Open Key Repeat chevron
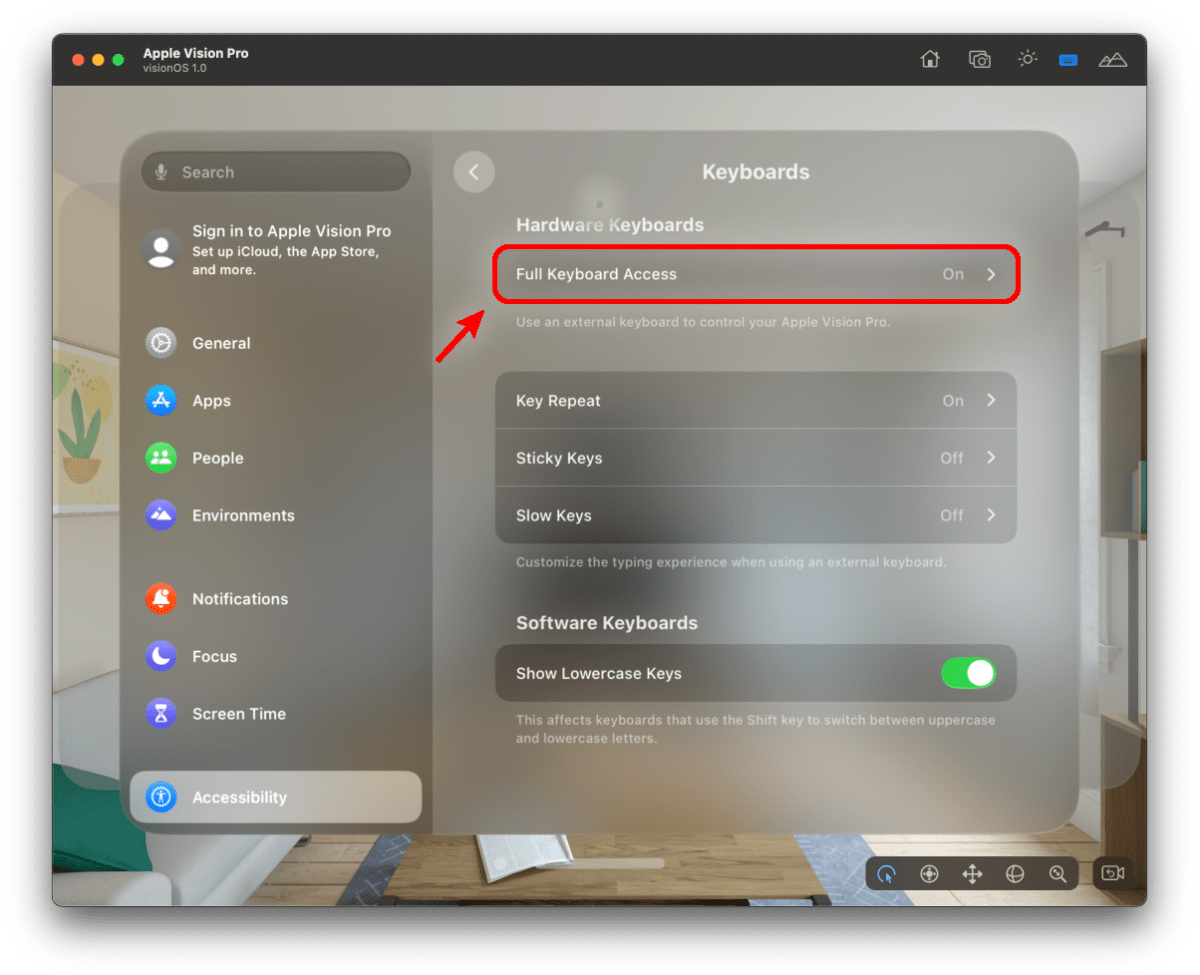The height and width of the screenshot is (975, 1200). (991, 400)
